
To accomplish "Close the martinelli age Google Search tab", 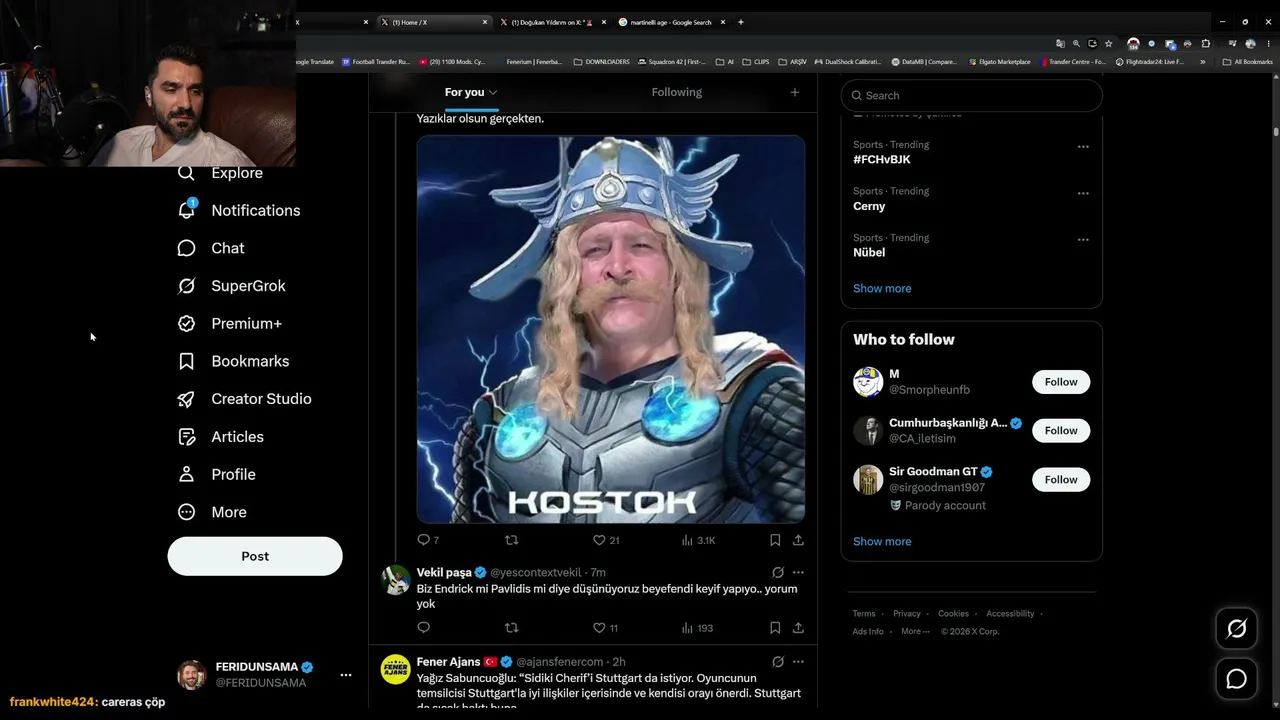I will pos(723,22).
